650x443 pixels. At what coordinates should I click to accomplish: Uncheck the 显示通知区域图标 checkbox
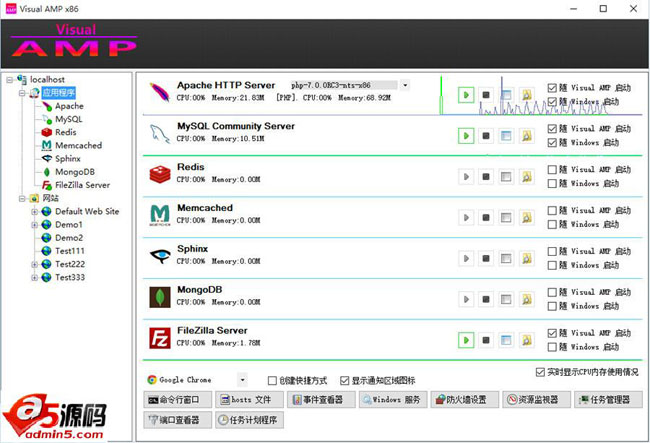coord(344,380)
